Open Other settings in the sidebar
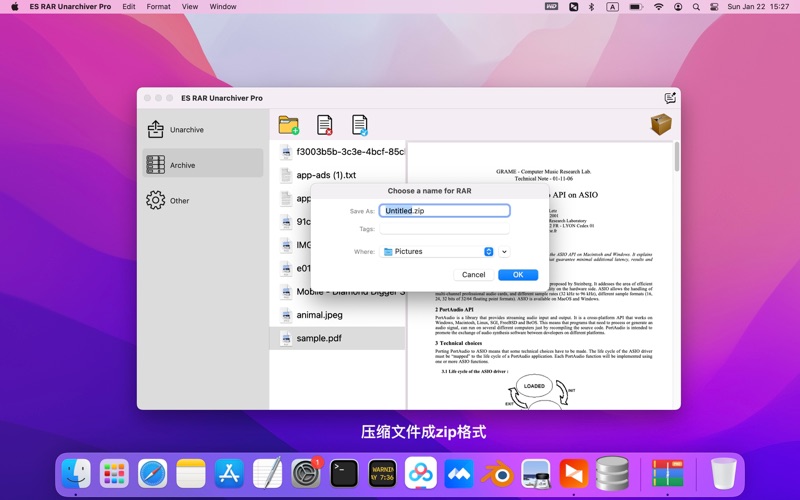 [203, 201]
